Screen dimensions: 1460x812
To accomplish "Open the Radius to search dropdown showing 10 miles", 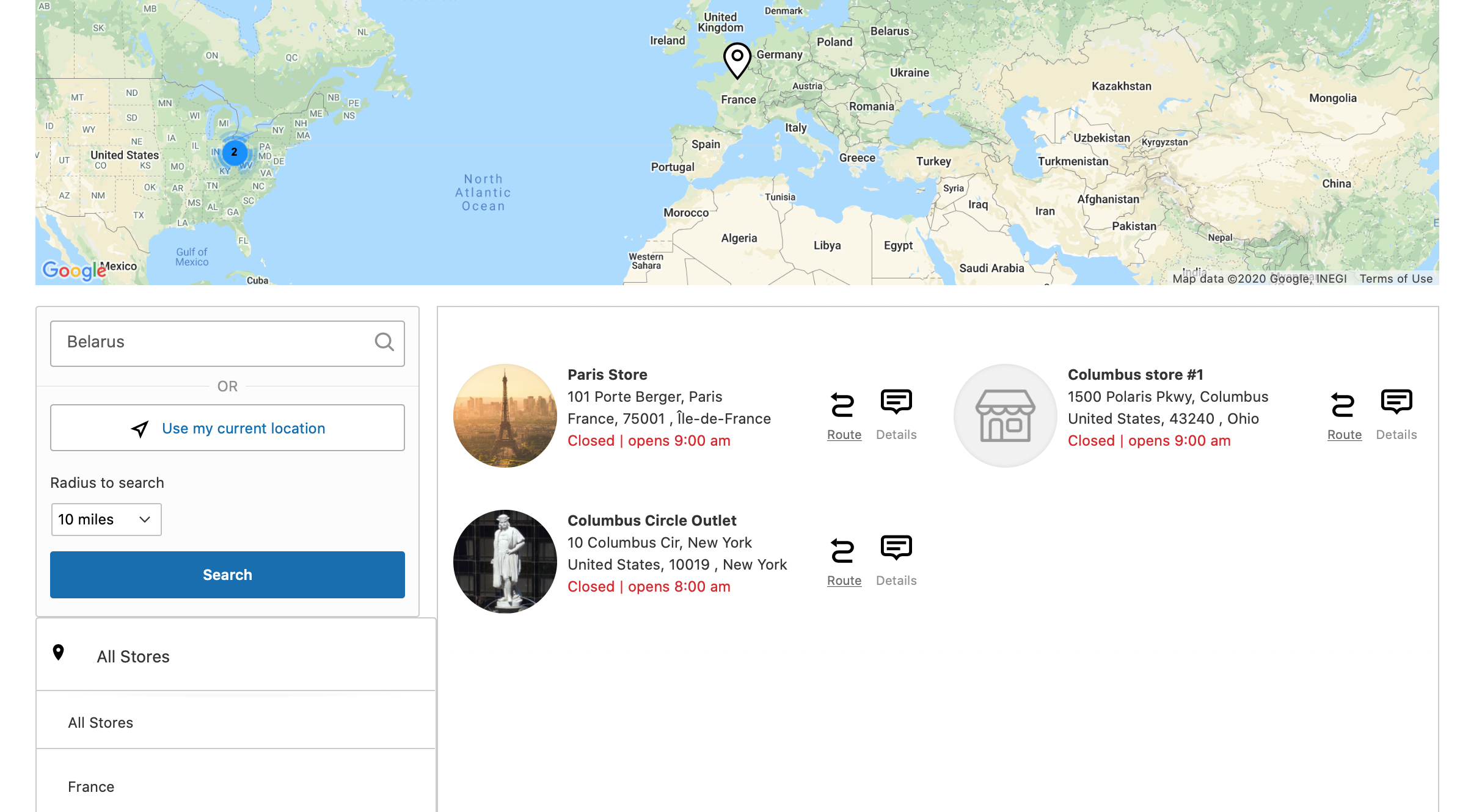I will pyautogui.click(x=106, y=520).
